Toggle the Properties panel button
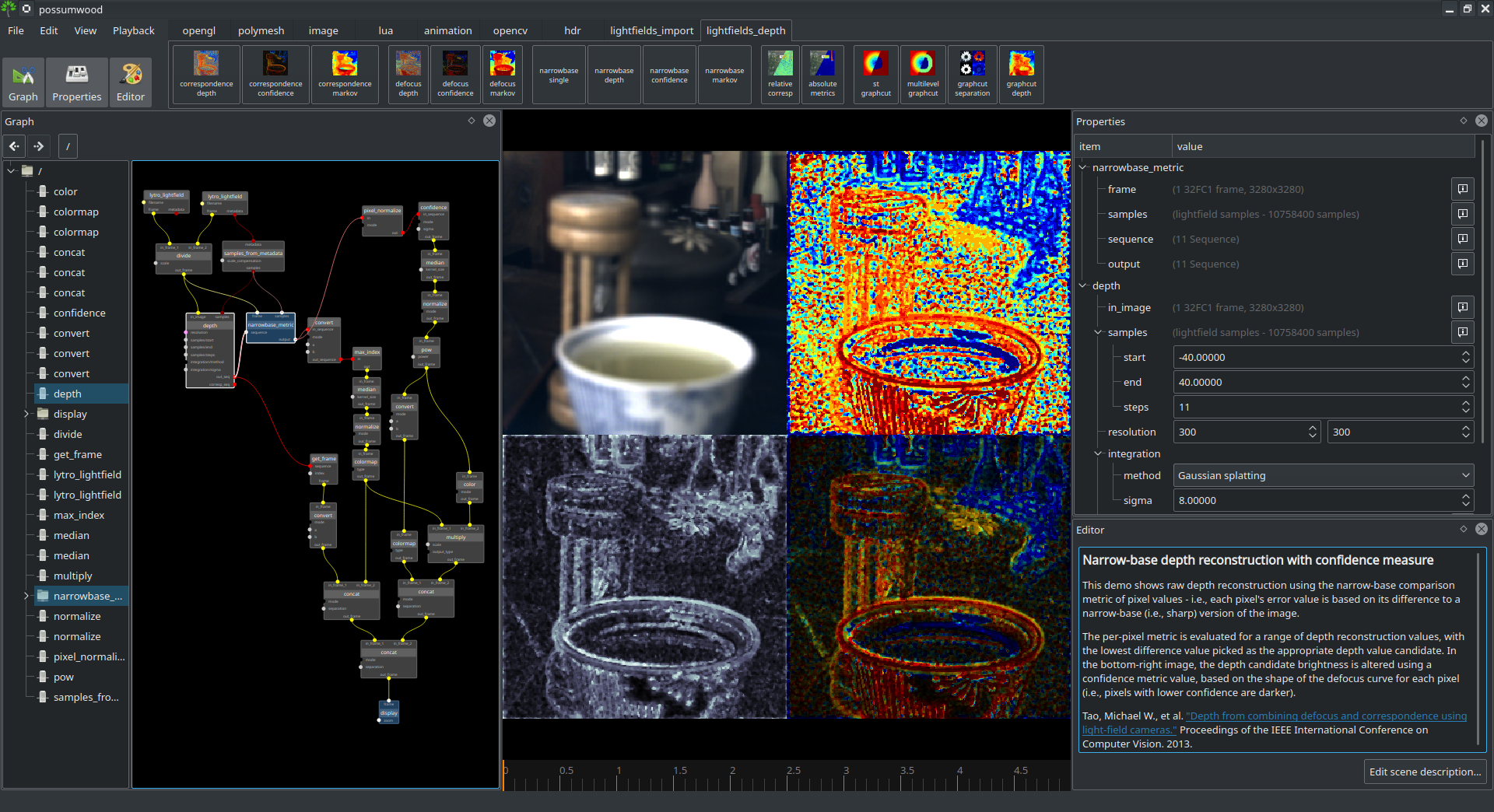 pyautogui.click(x=77, y=82)
